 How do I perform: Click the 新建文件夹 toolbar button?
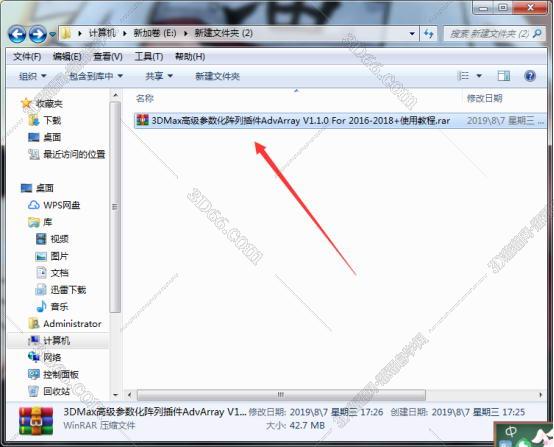[x=217, y=76]
